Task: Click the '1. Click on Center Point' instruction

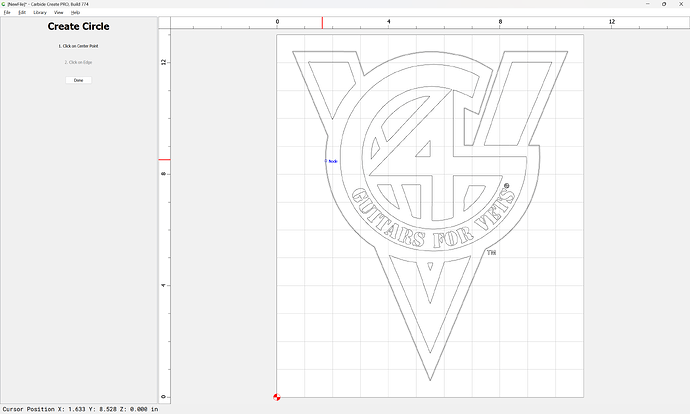Action: (78, 46)
